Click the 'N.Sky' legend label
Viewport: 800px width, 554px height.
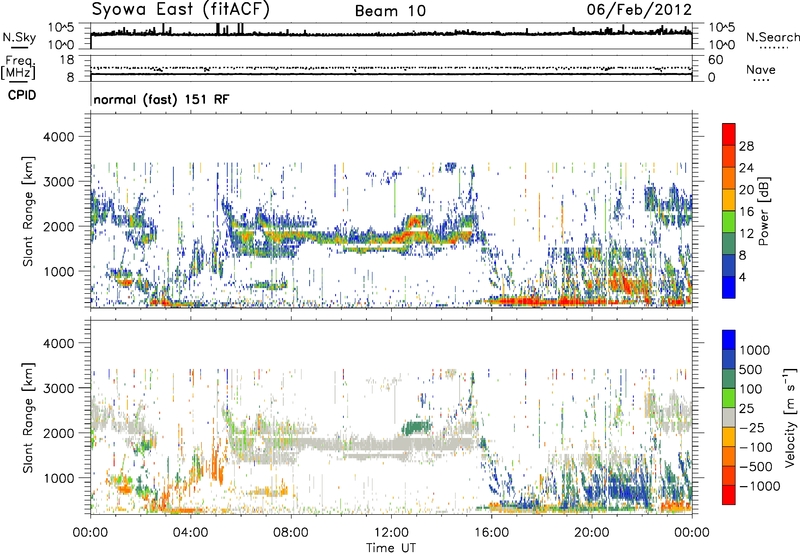[x=19, y=37]
